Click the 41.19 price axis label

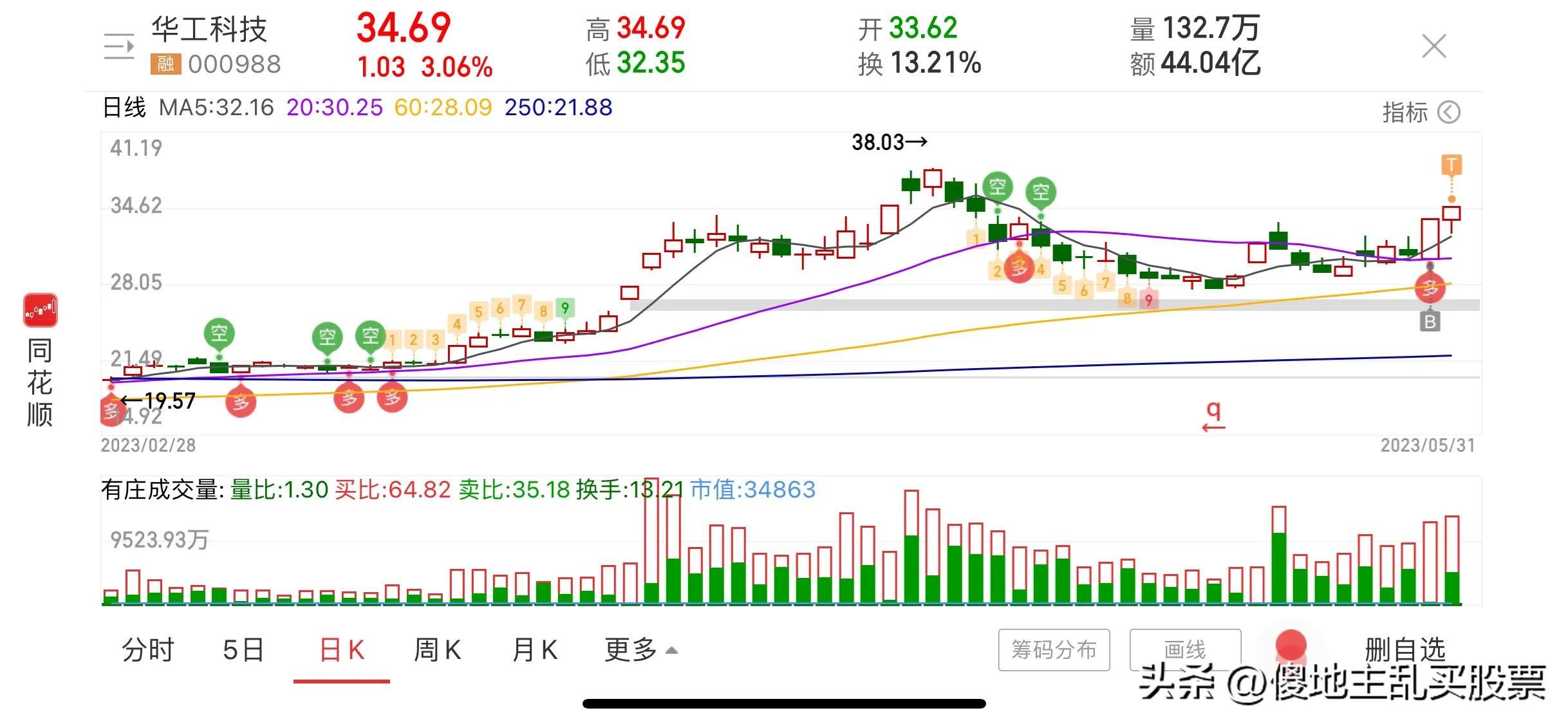click(x=136, y=148)
